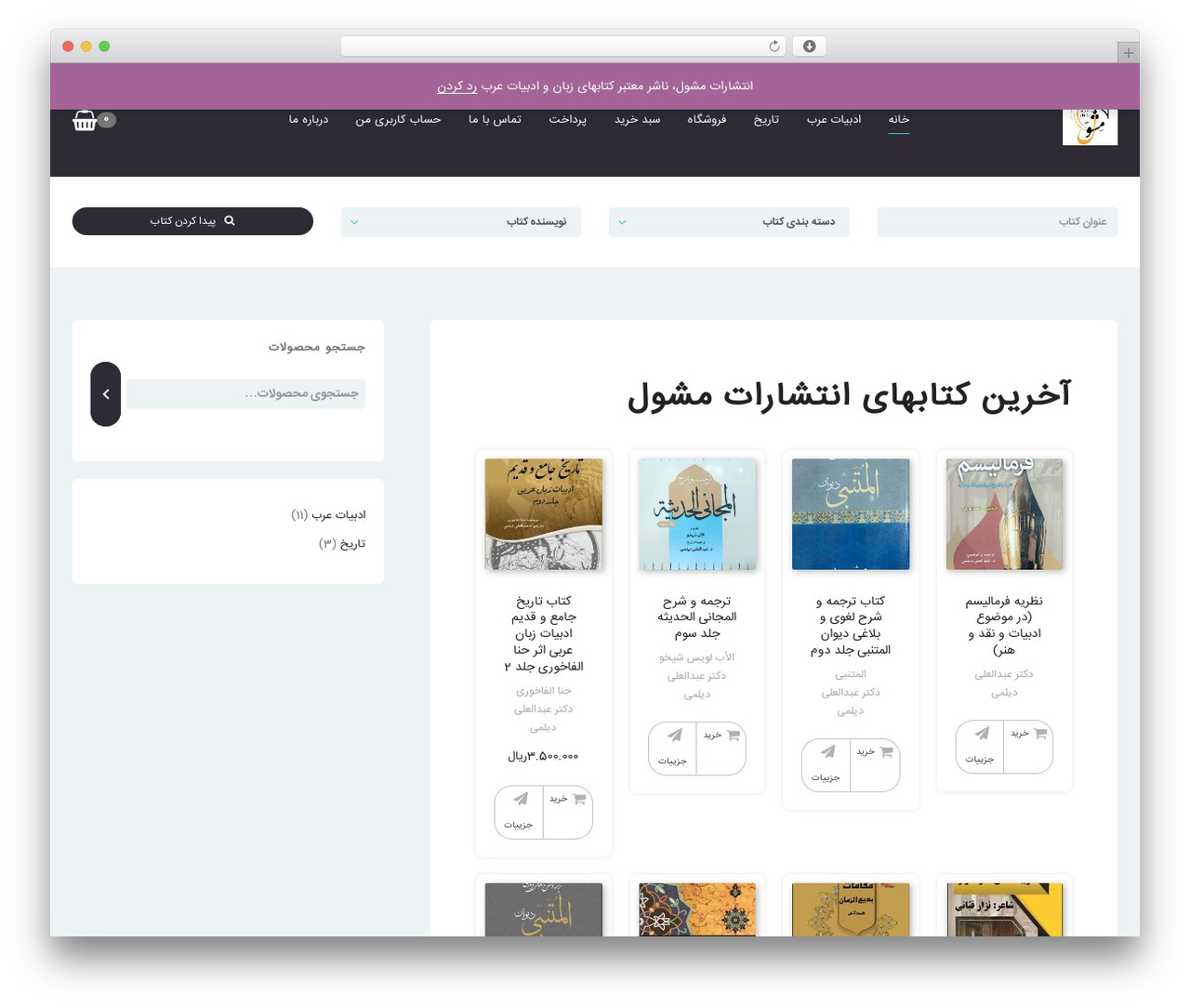Reload page with browser refresh icon
This screenshot has width=1190, height=1008.
click(774, 46)
